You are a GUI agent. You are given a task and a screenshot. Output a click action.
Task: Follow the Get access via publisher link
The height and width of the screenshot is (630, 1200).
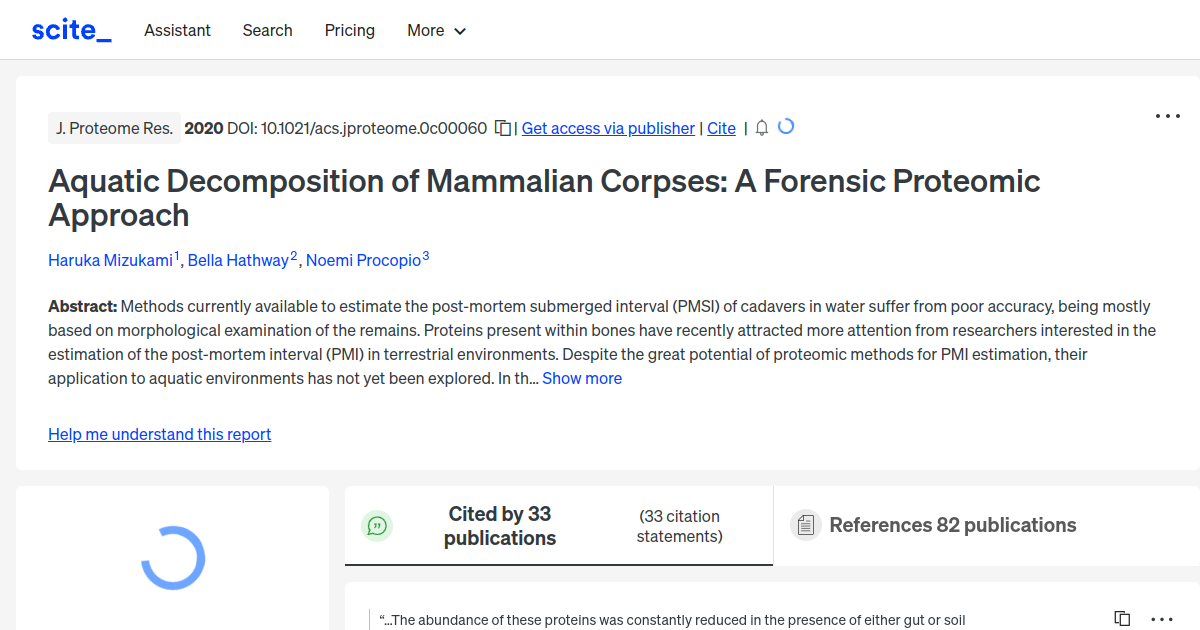[607, 128]
